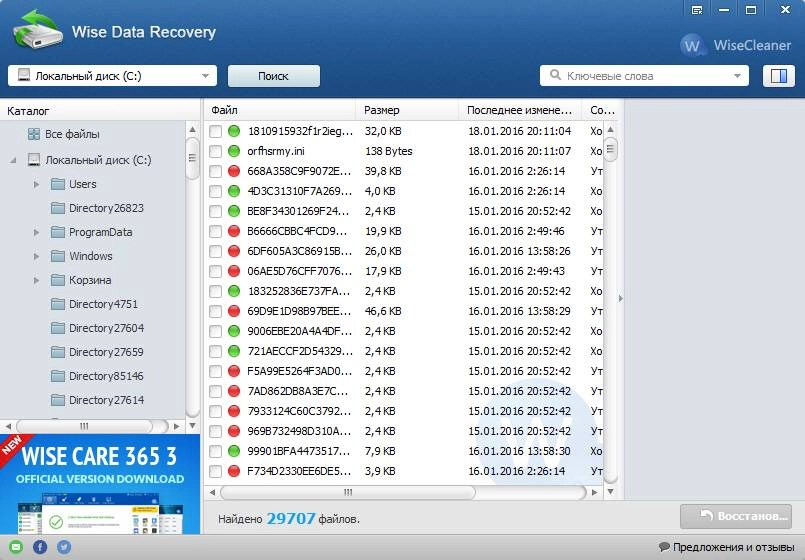Click the Windows folder icon
This screenshot has width=805, height=560.
coord(58,256)
